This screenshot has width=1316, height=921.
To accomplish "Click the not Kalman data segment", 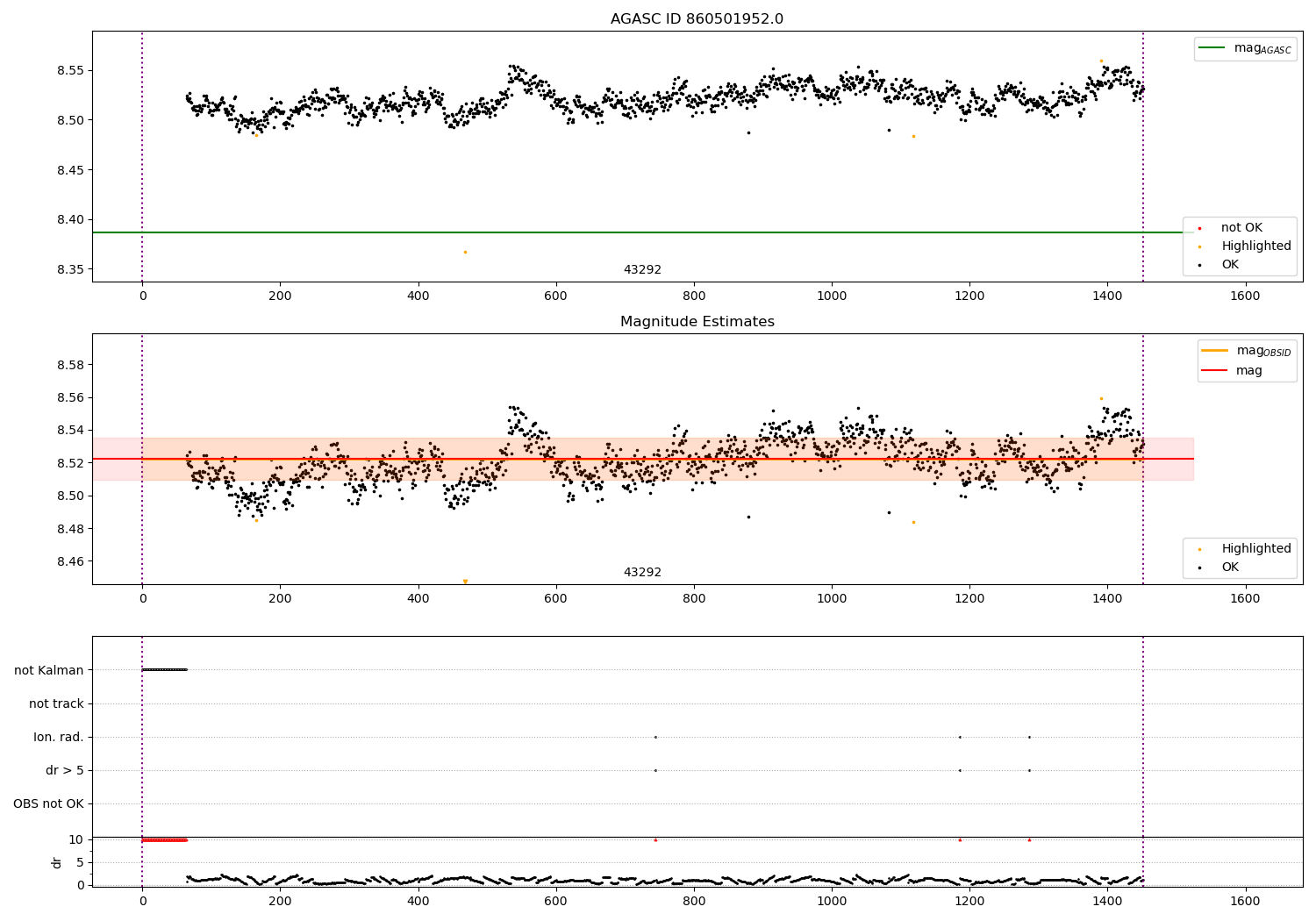I will coord(164,670).
